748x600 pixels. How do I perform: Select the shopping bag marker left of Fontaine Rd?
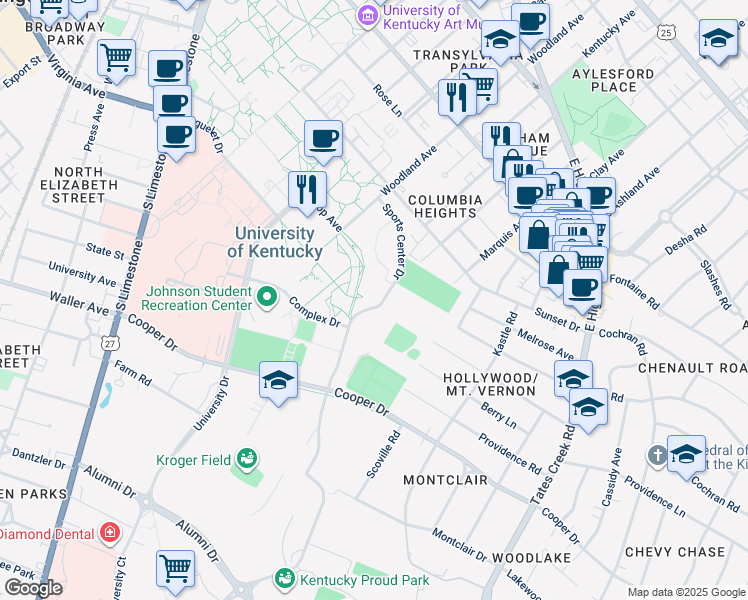coord(556,271)
